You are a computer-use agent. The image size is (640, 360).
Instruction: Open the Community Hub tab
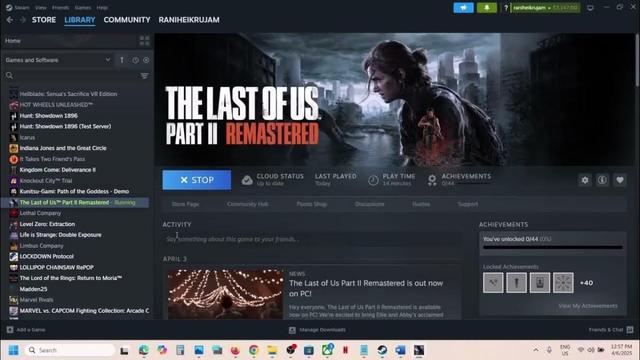(x=247, y=204)
